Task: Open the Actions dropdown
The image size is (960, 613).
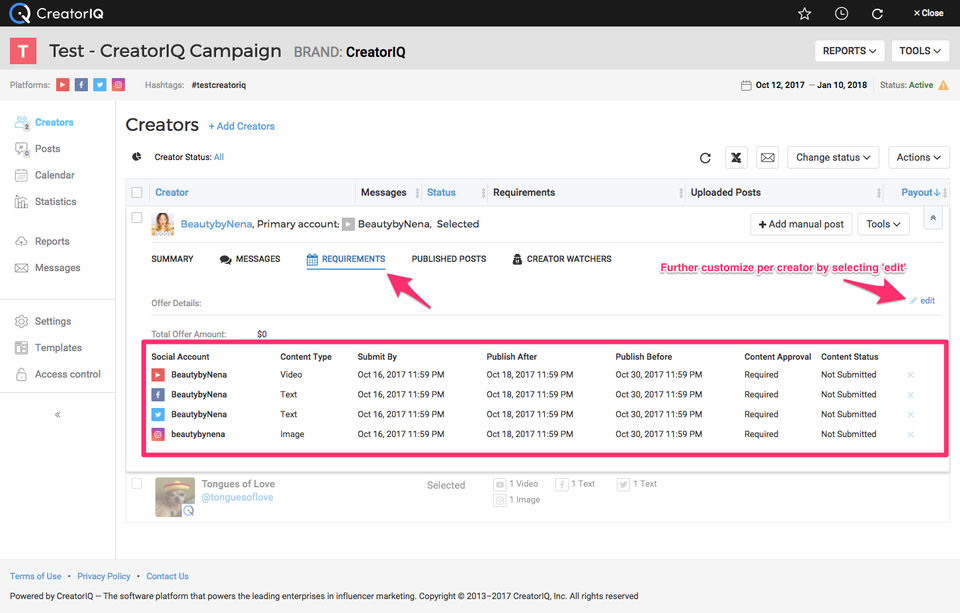Action: click(x=918, y=157)
